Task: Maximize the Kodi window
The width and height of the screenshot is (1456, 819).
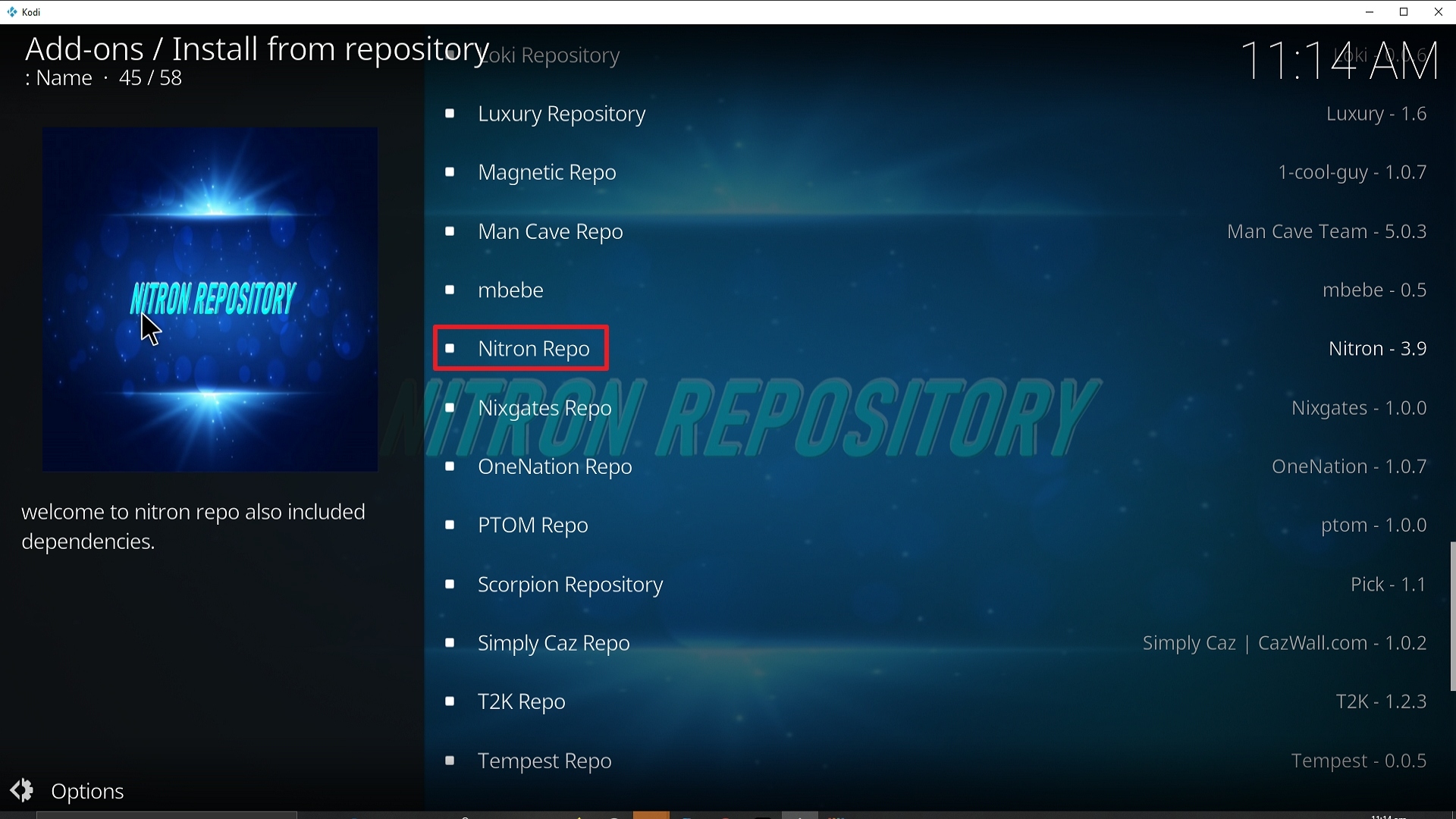Action: [1404, 12]
